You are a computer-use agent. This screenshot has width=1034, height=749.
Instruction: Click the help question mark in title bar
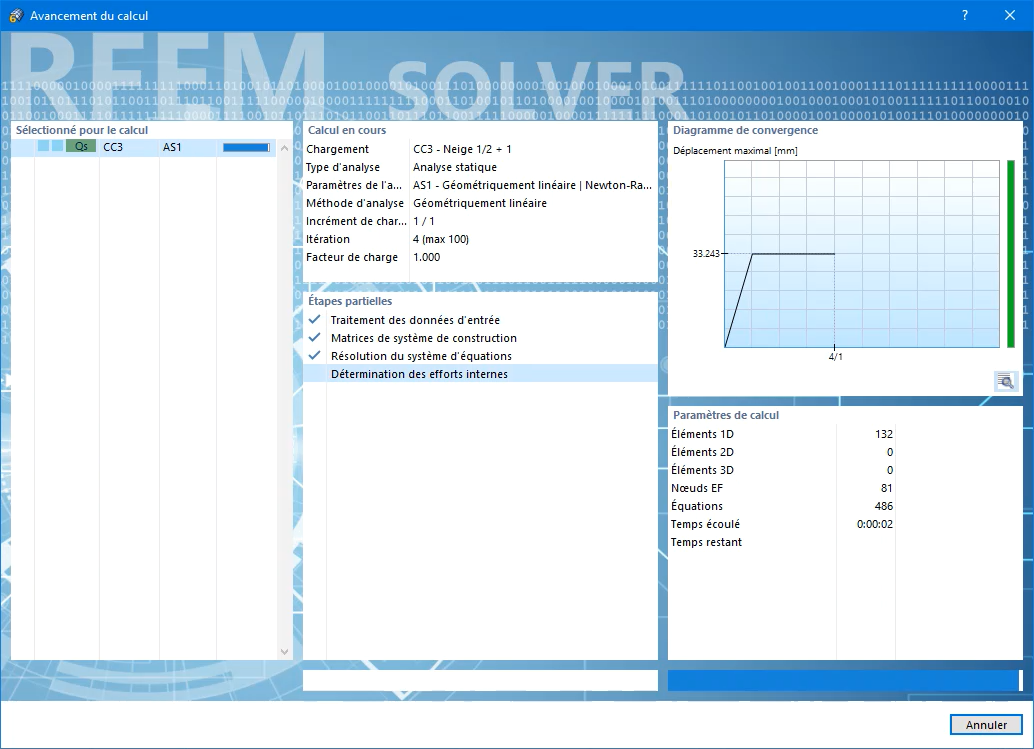point(965,15)
